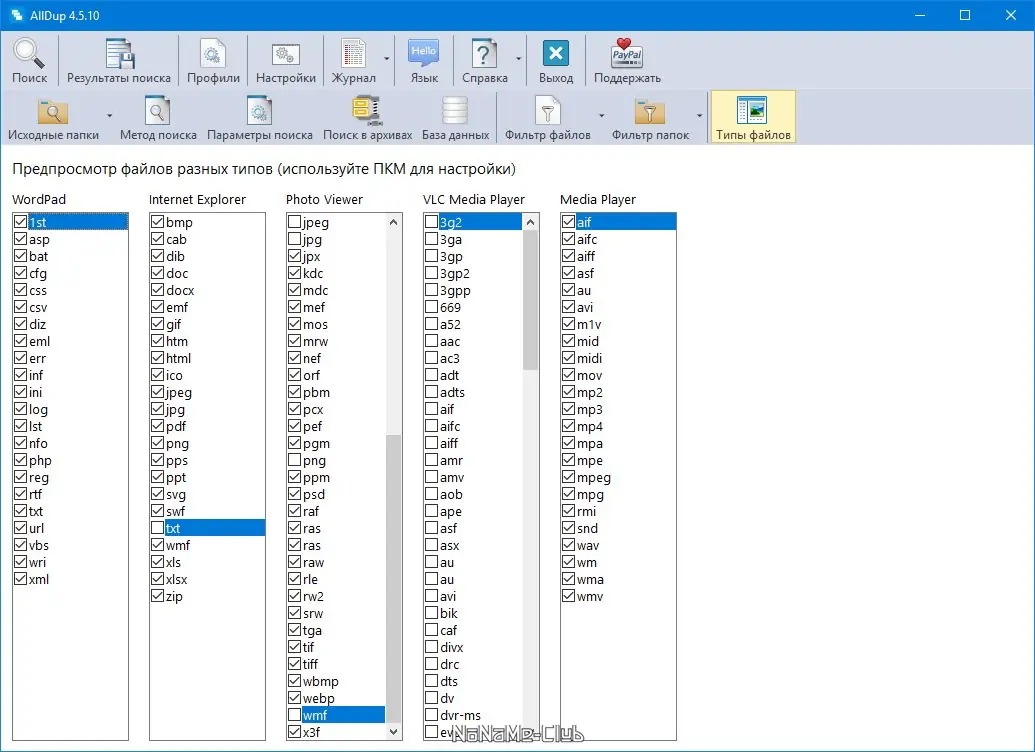
Task: Uncheck xml in WordPad list
Action: pos(20,579)
